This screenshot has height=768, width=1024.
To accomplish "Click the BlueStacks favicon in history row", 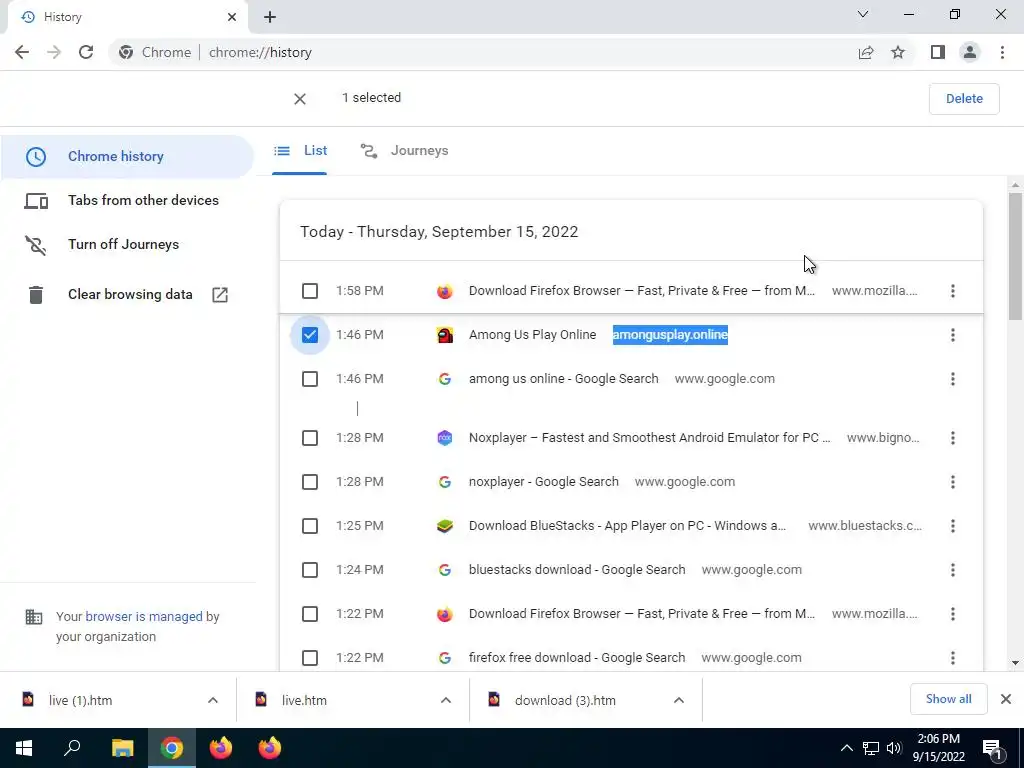I will pos(445,526).
